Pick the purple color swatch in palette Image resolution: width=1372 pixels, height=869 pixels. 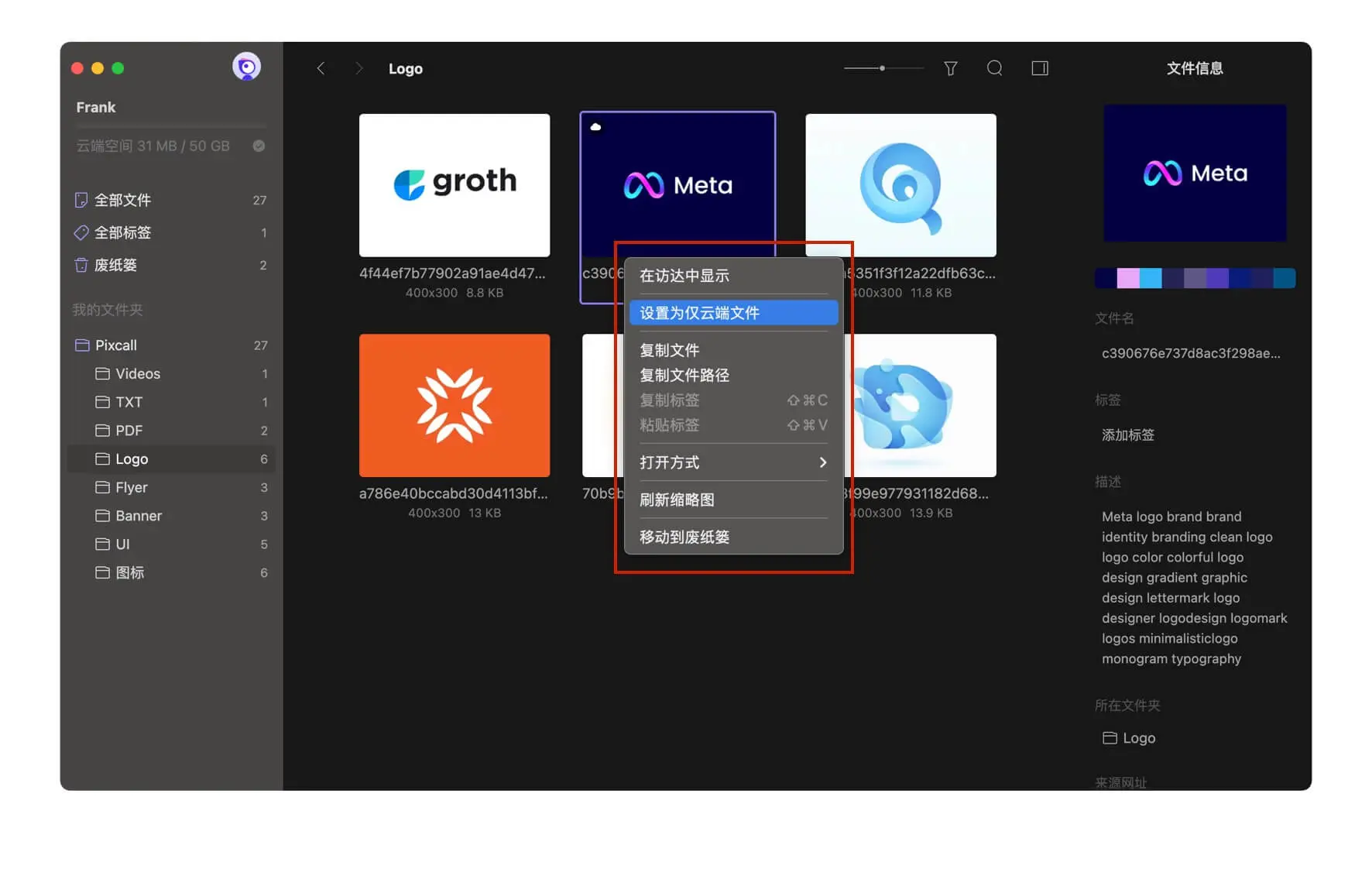[1217, 278]
